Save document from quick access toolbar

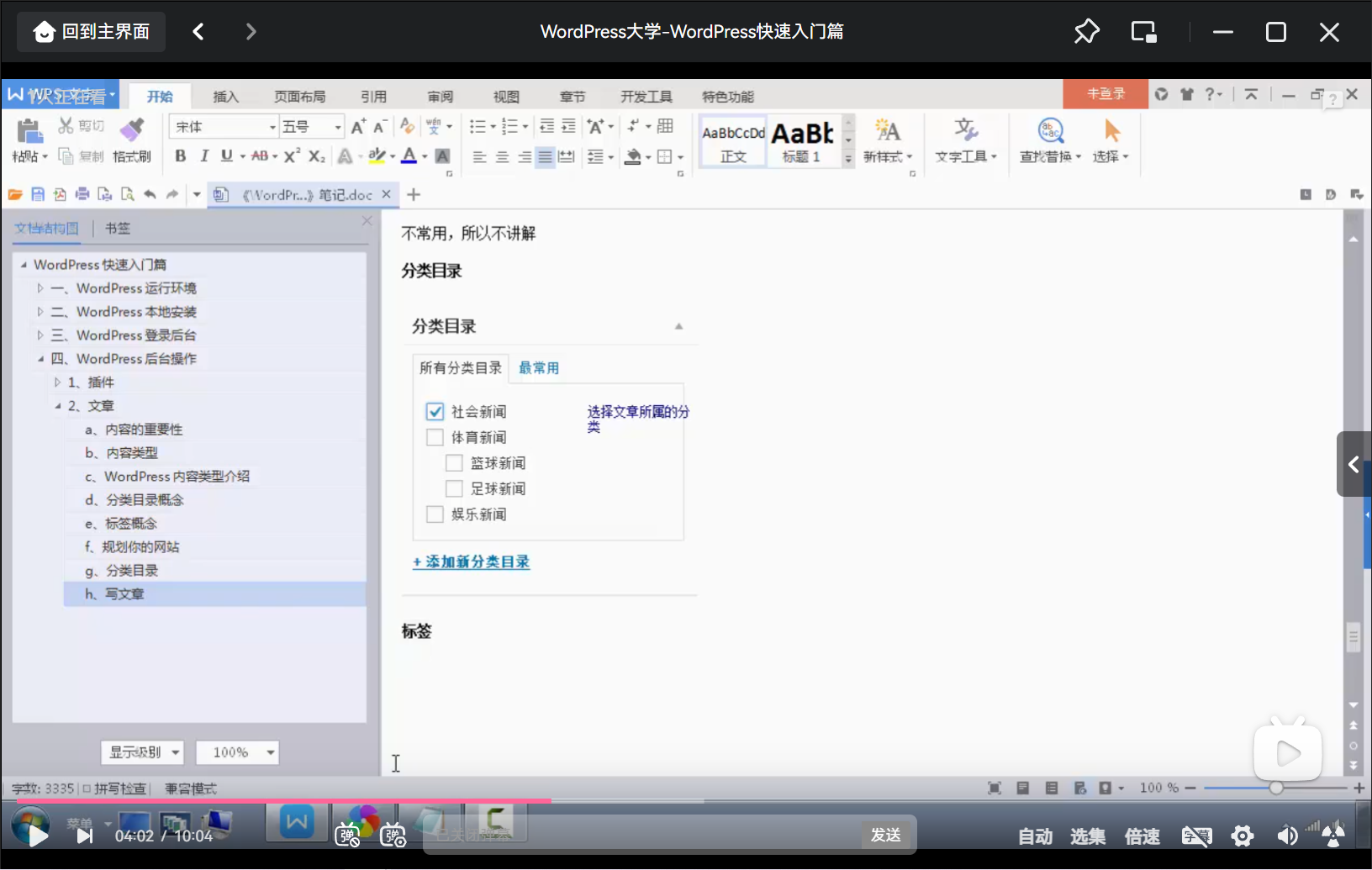(37, 194)
